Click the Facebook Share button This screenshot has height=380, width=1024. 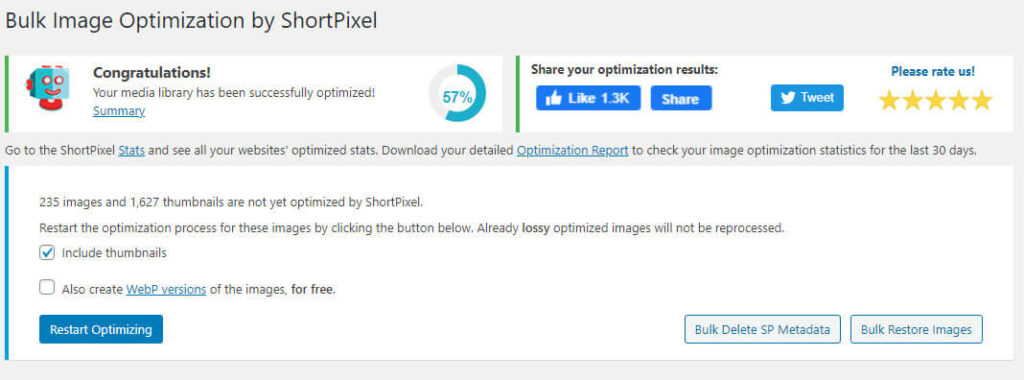tap(680, 98)
